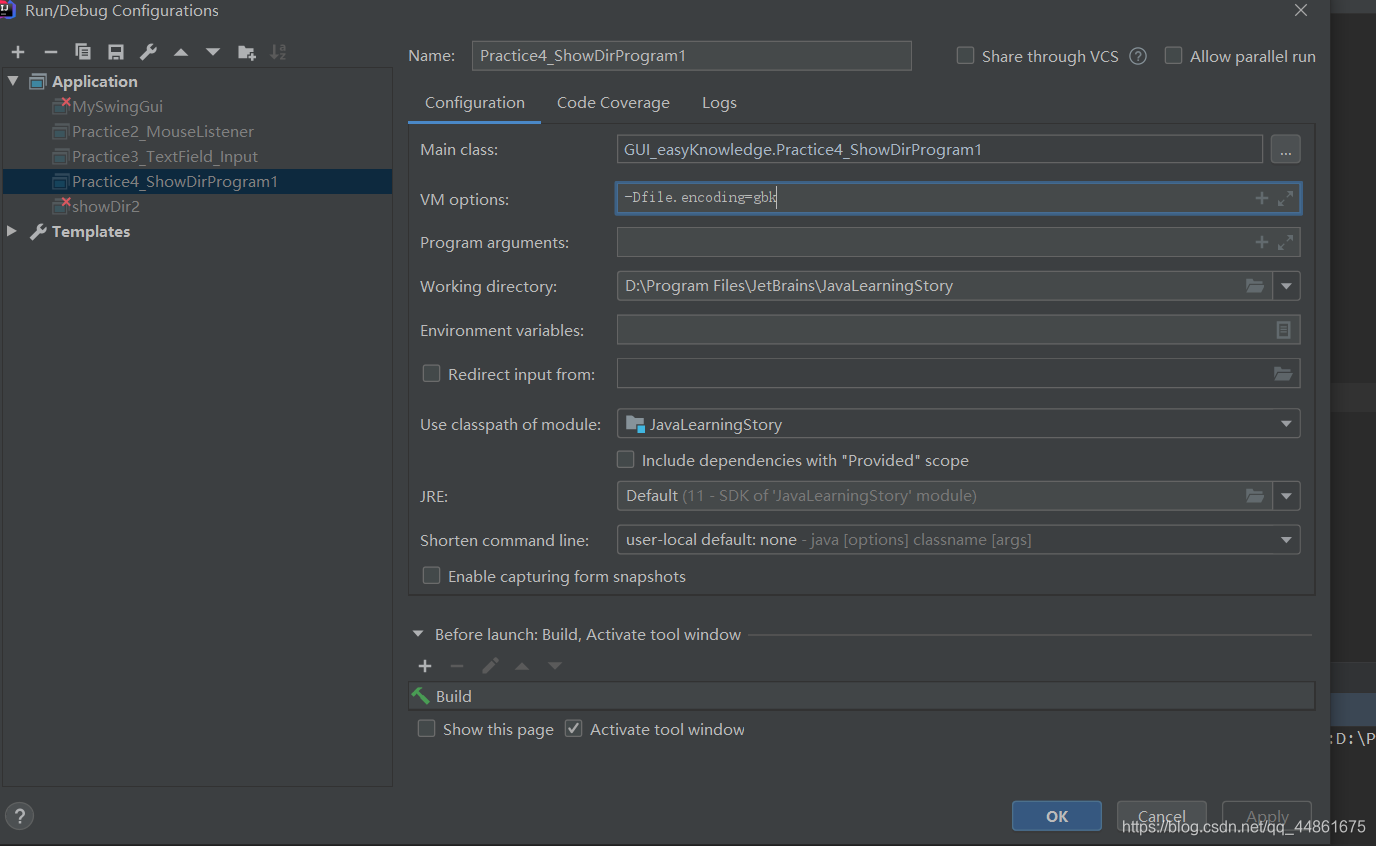The height and width of the screenshot is (846, 1376).
Task: Click the Apply button
Action: click(x=1267, y=816)
